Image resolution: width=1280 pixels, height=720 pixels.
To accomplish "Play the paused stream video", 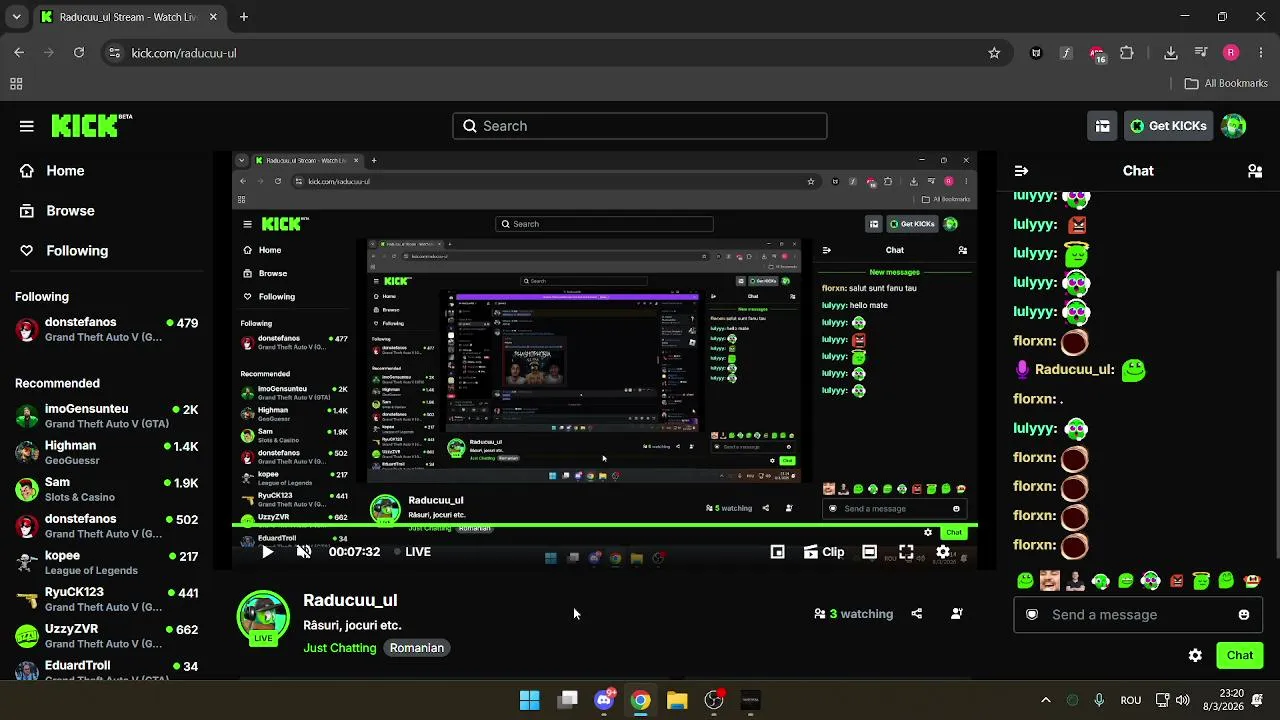I will [x=267, y=552].
